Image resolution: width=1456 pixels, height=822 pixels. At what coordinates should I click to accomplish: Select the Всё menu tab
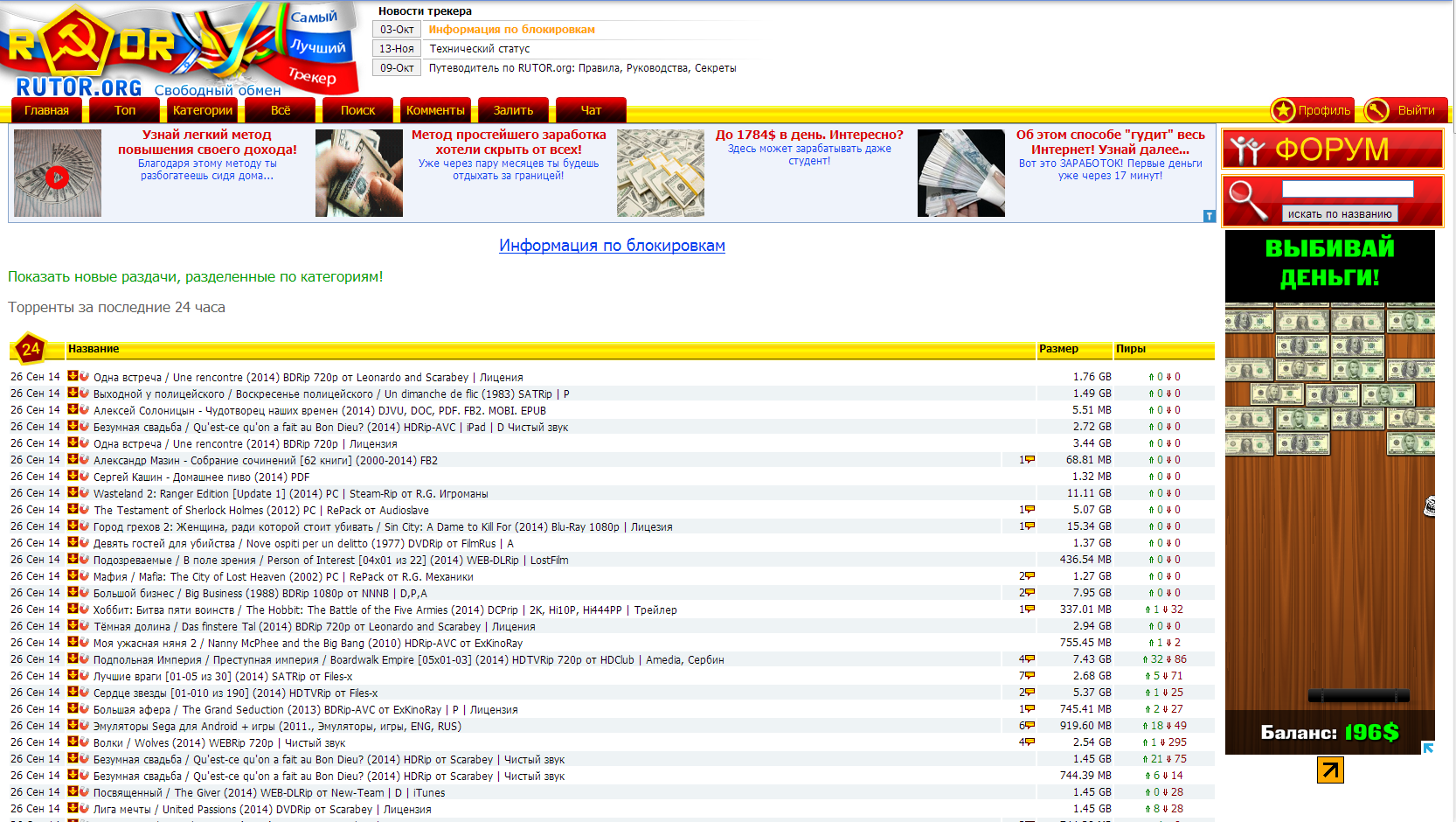281,110
